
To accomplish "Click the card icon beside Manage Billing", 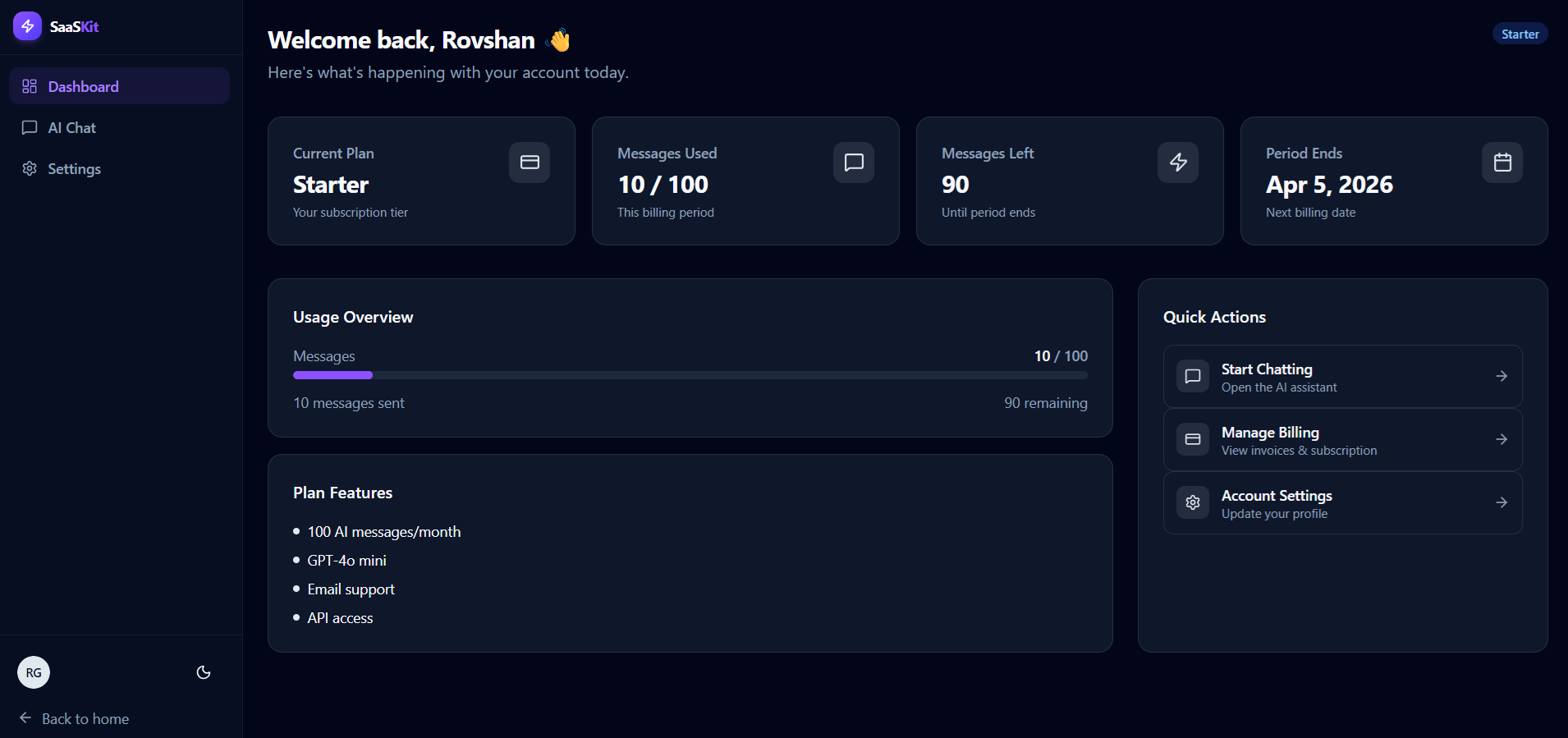I will point(1193,439).
